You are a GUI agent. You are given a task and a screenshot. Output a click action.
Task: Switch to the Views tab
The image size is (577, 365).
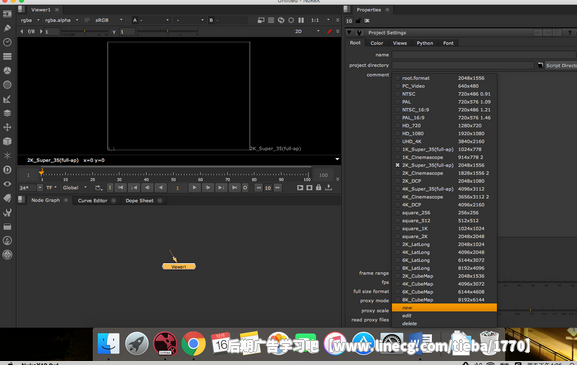[400, 43]
